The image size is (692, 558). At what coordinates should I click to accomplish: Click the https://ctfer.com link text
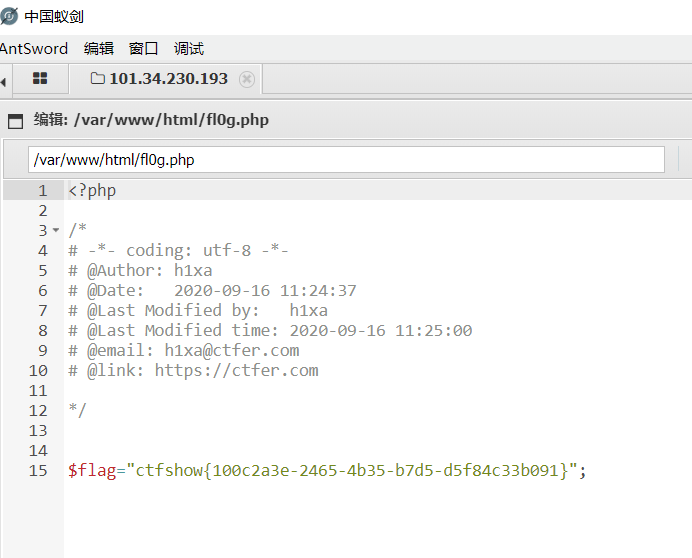pyautogui.click(x=236, y=370)
